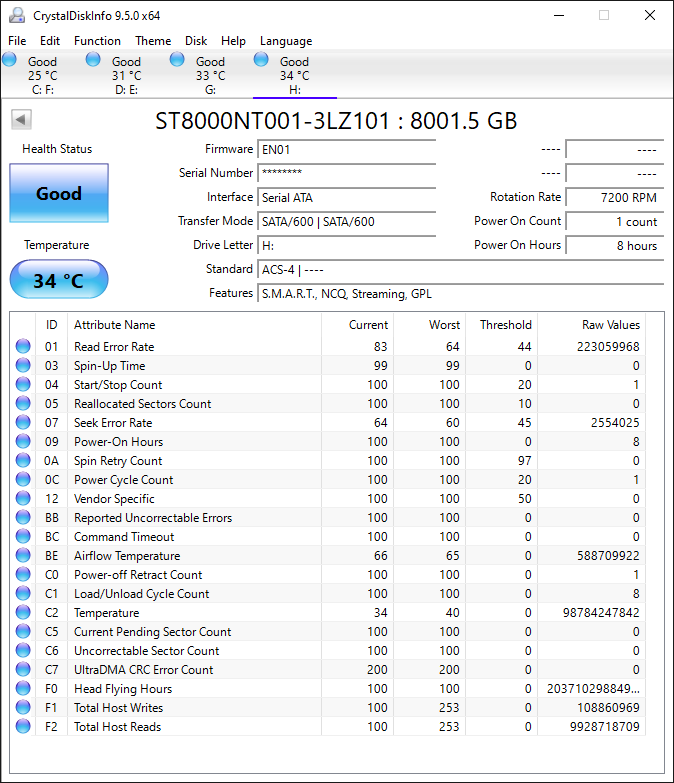Open the Language menu
Viewport: 674px width, 783px height.
click(x=286, y=40)
